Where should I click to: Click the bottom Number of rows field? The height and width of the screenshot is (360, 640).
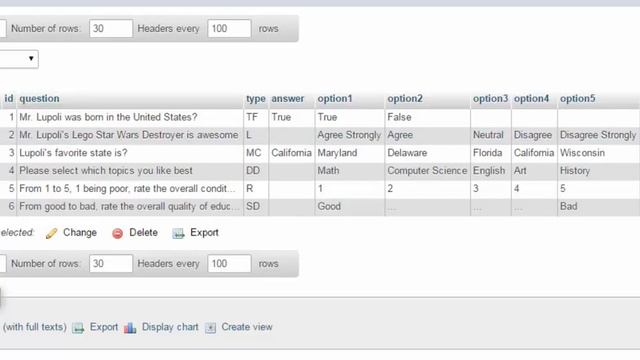[111, 264]
